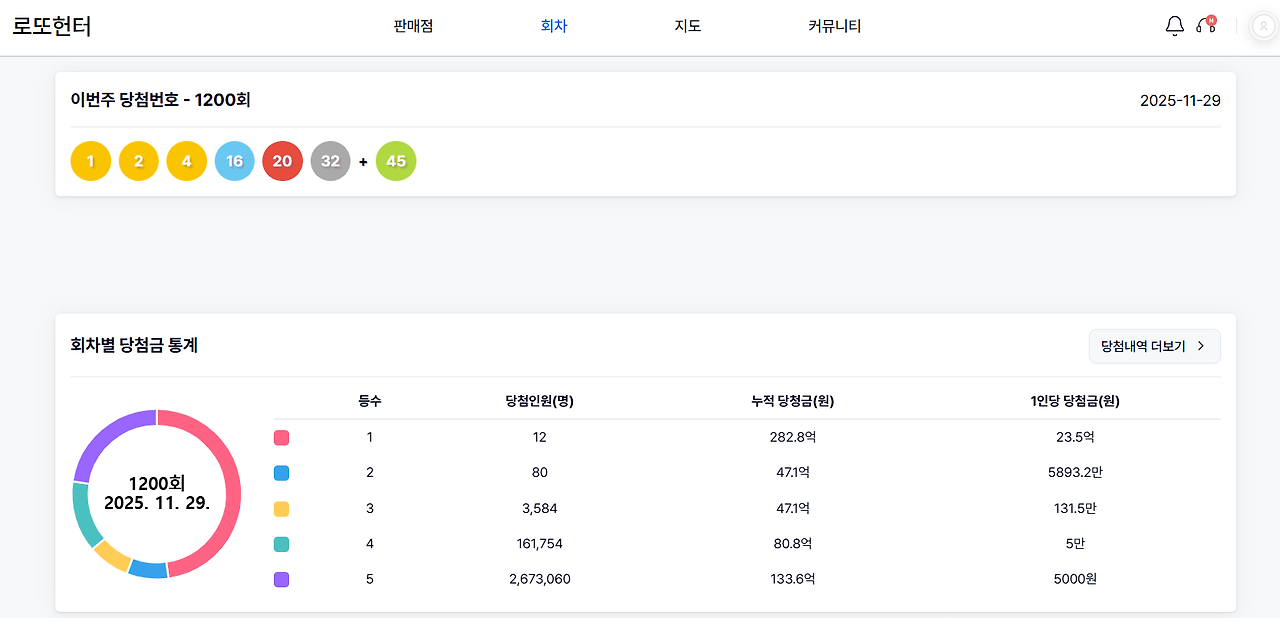
Task: Click the teal rank 4 legend swatch
Action: tap(282, 544)
